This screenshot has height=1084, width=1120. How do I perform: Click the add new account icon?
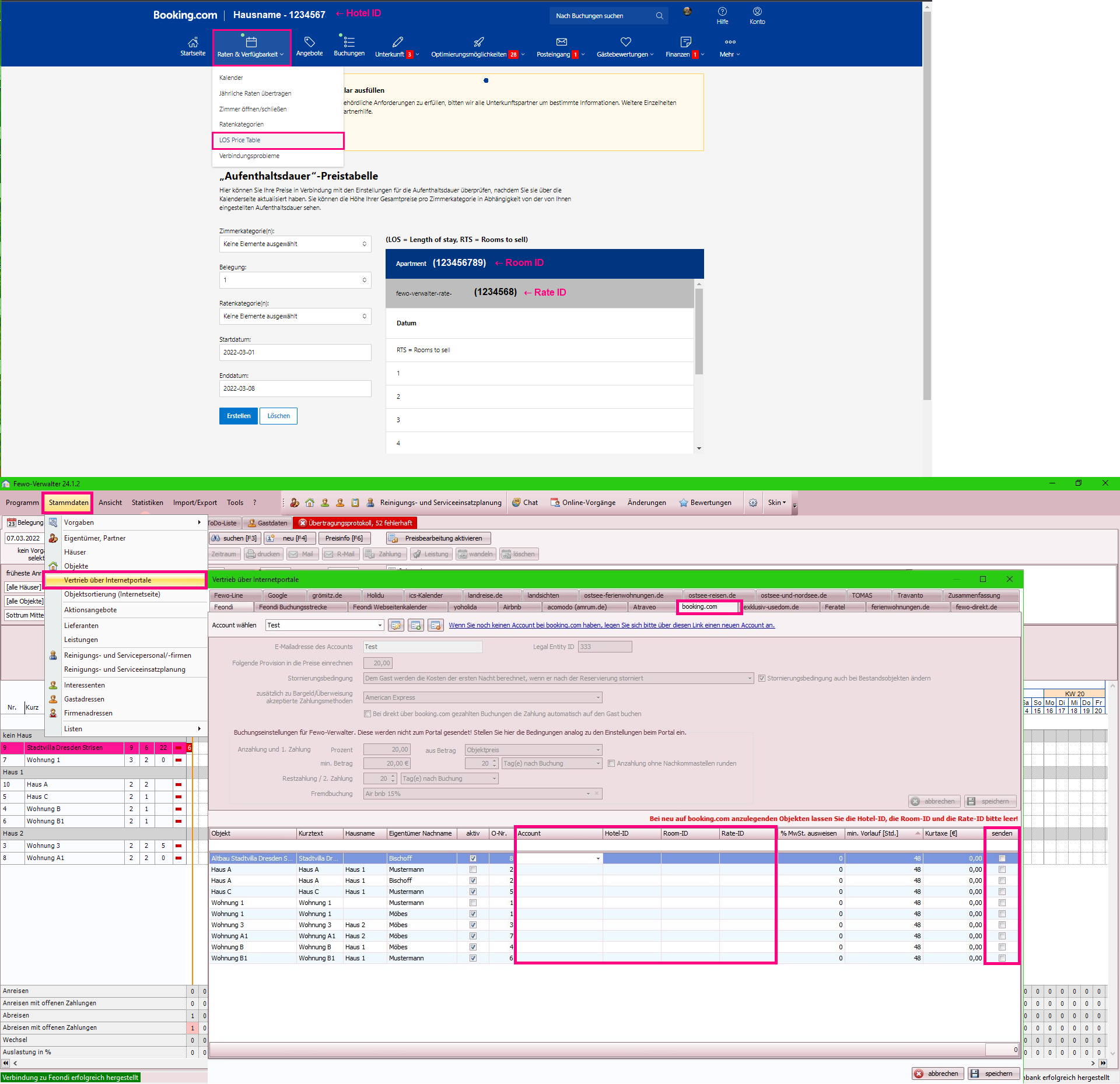[x=416, y=625]
